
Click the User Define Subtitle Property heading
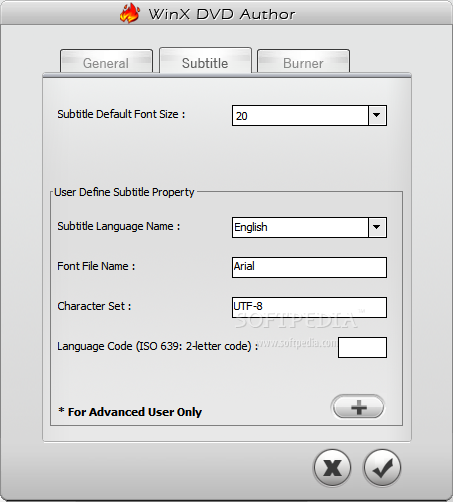click(x=124, y=192)
